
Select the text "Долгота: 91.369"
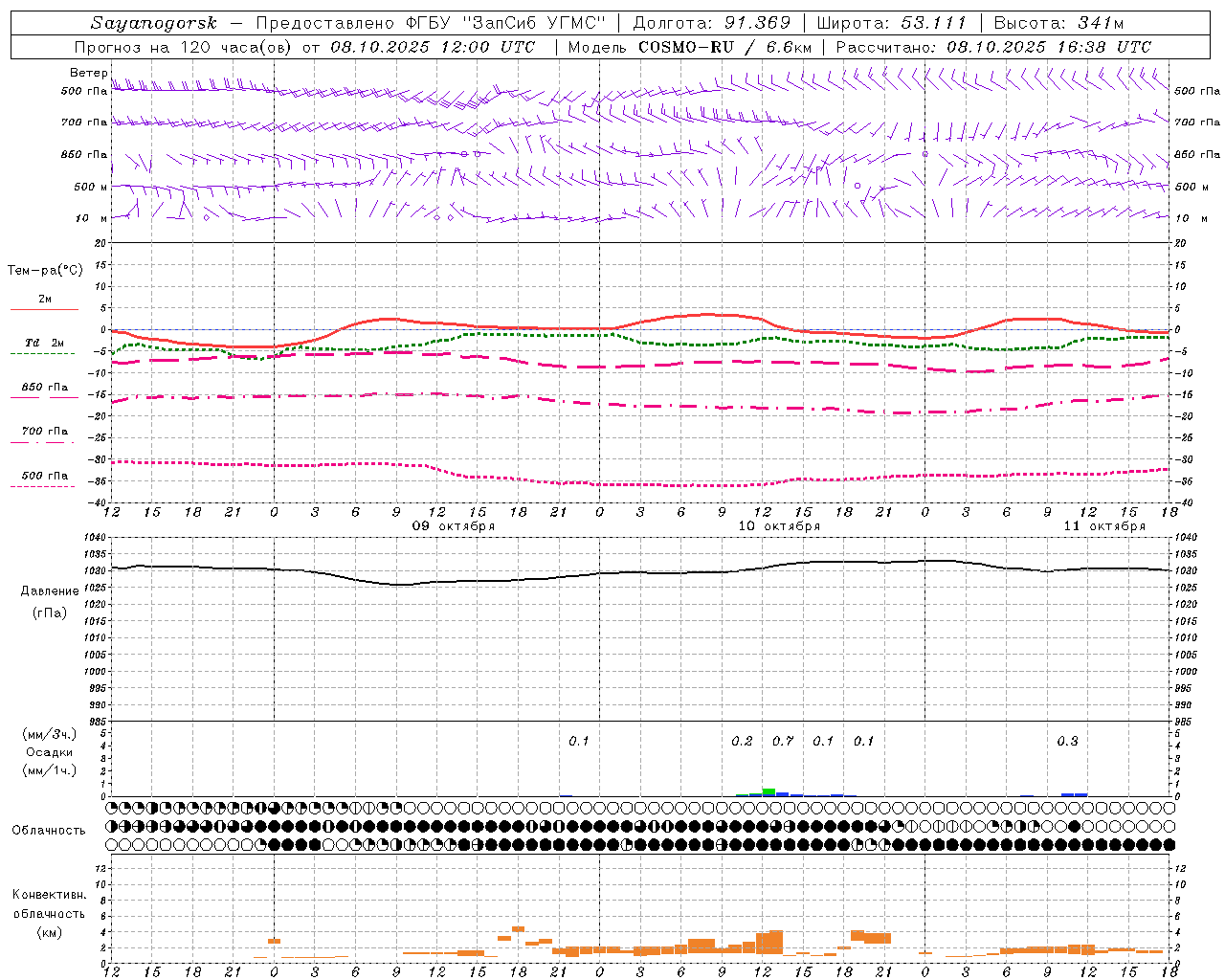point(712,23)
